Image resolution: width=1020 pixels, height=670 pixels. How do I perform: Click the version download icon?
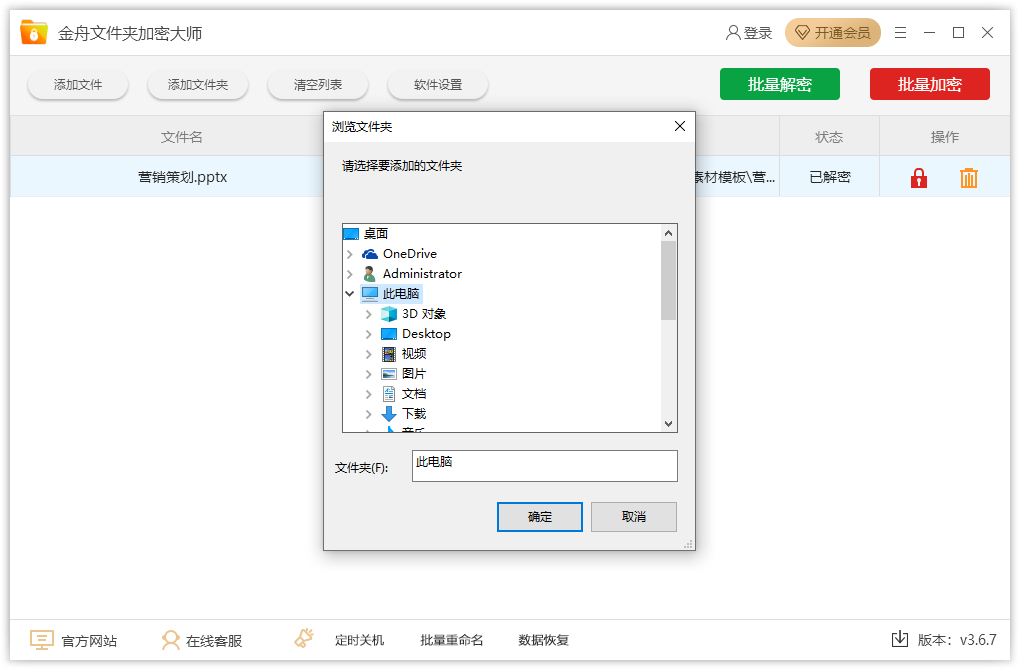(899, 639)
